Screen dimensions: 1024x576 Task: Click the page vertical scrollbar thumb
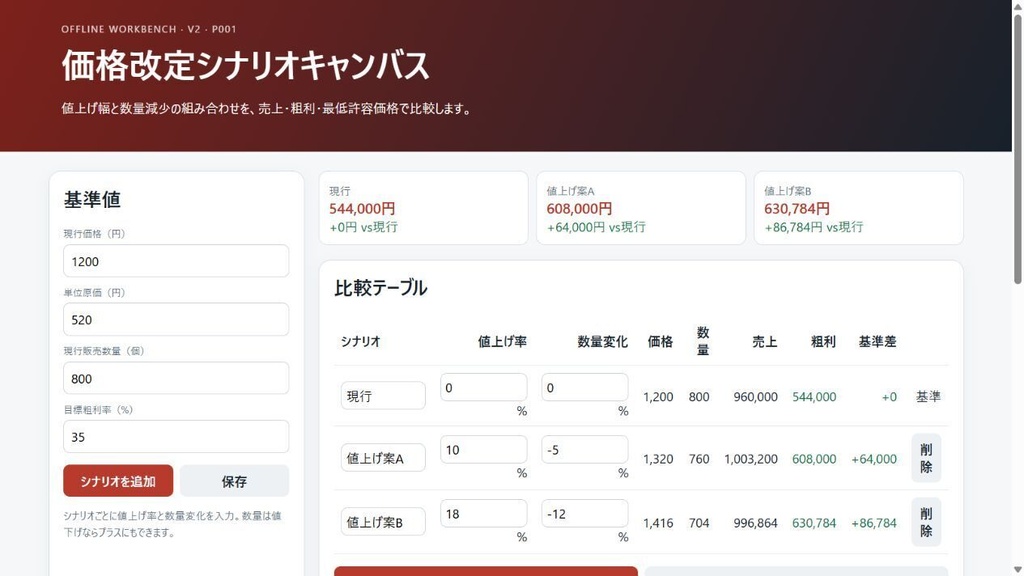[1017, 149]
